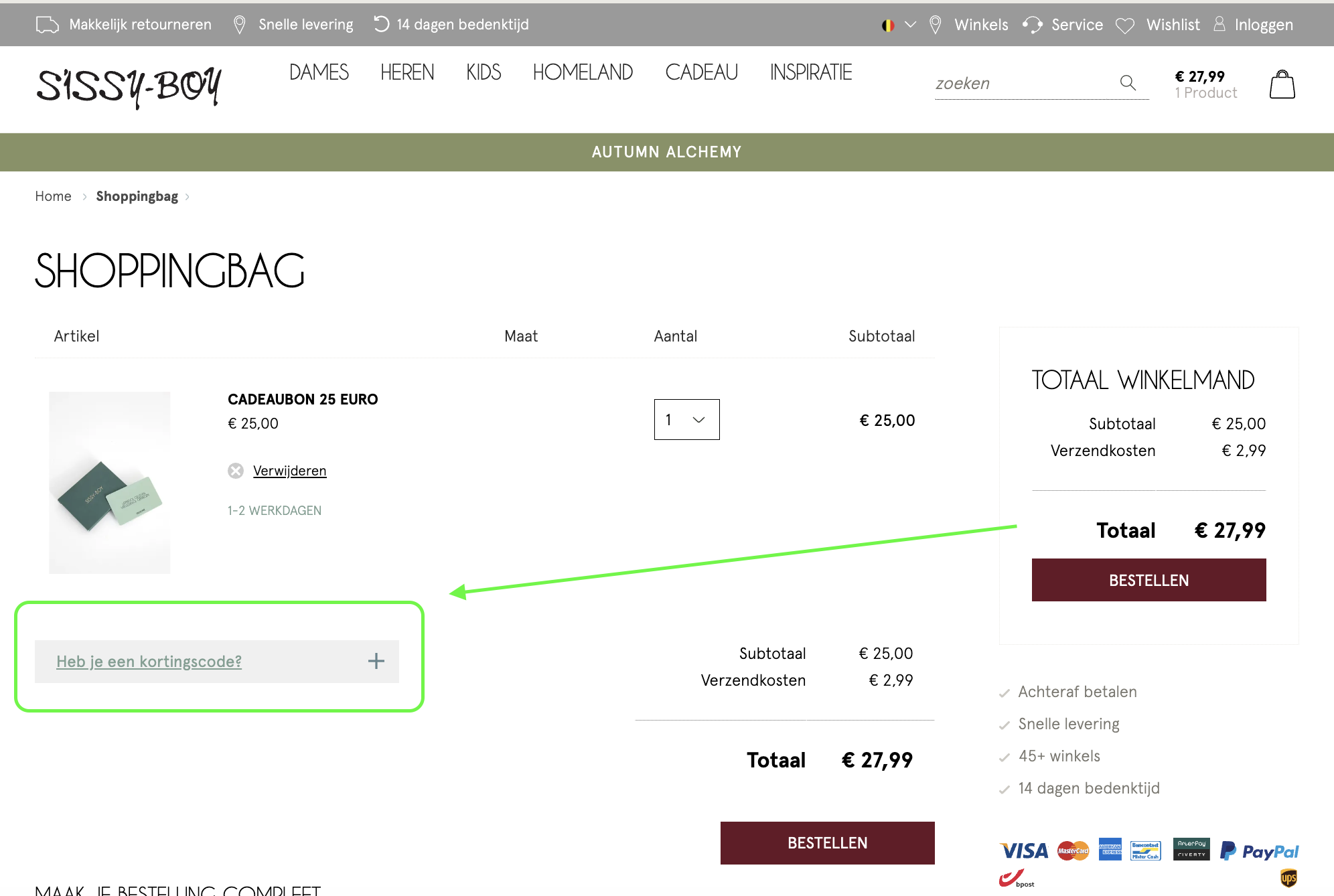Click the remove circle-x icon

coord(236,471)
